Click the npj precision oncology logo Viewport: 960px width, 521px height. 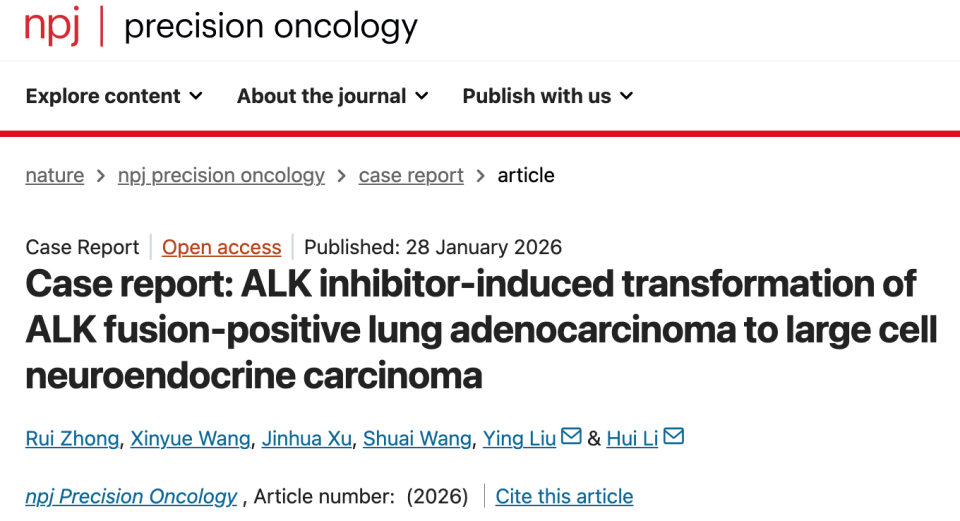point(221,27)
